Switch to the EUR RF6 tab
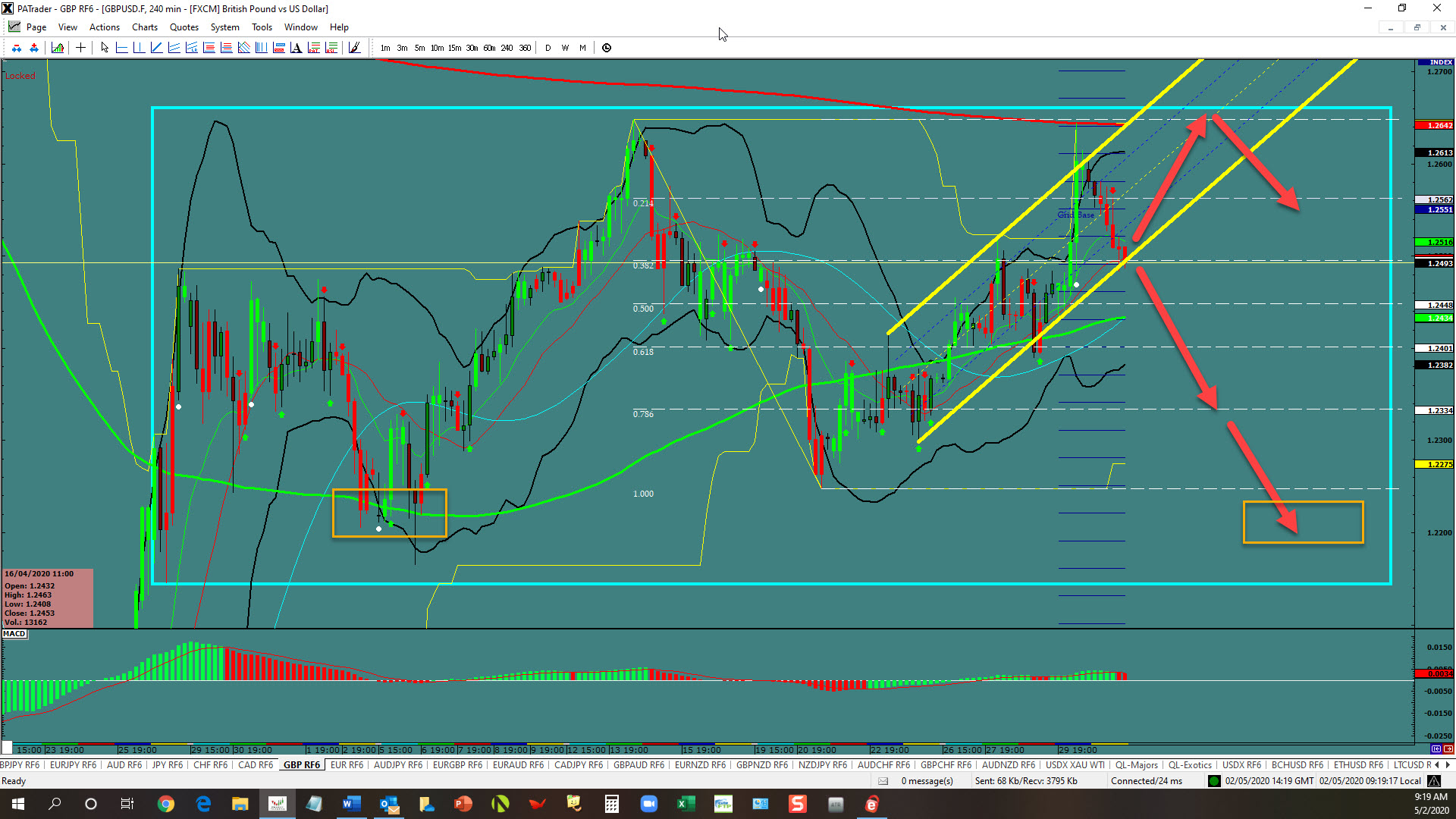 pos(347,765)
